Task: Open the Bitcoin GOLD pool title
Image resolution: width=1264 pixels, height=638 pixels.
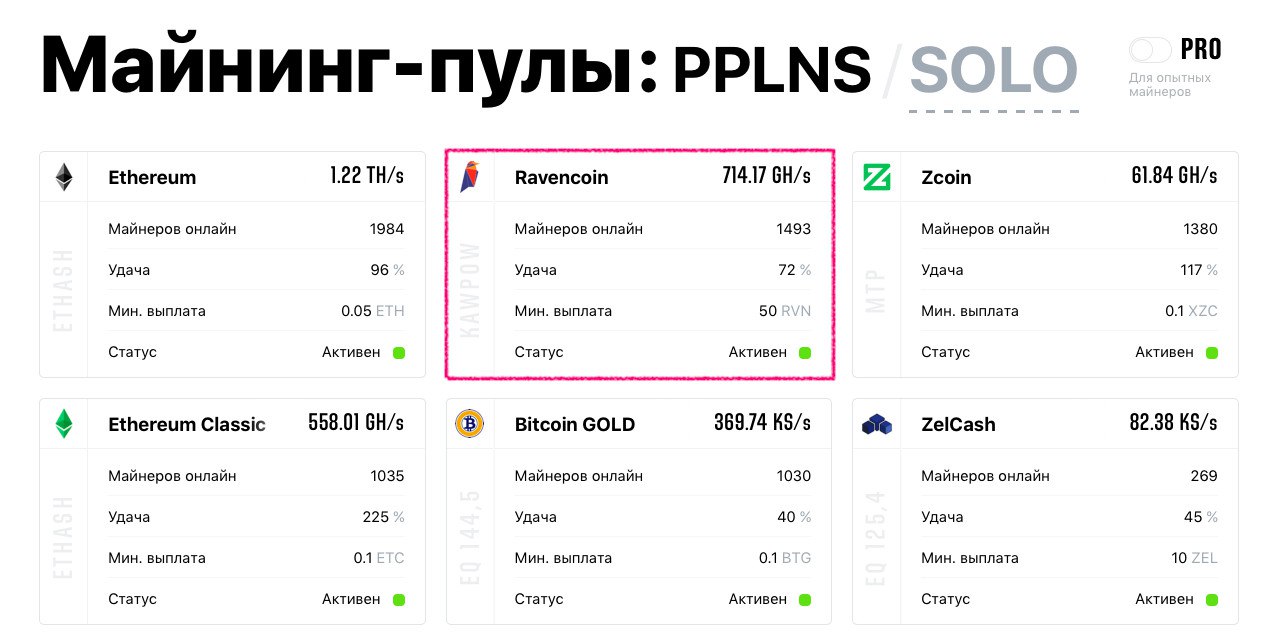Action: pyautogui.click(x=574, y=425)
